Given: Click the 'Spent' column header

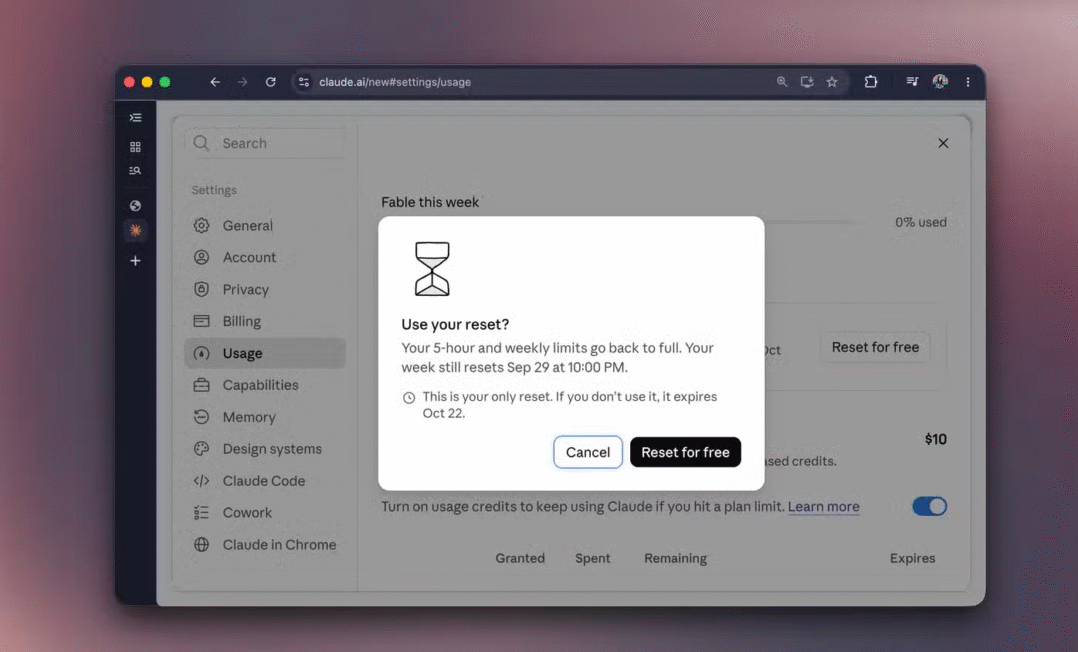Looking at the screenshot, I should click(593, 558).
